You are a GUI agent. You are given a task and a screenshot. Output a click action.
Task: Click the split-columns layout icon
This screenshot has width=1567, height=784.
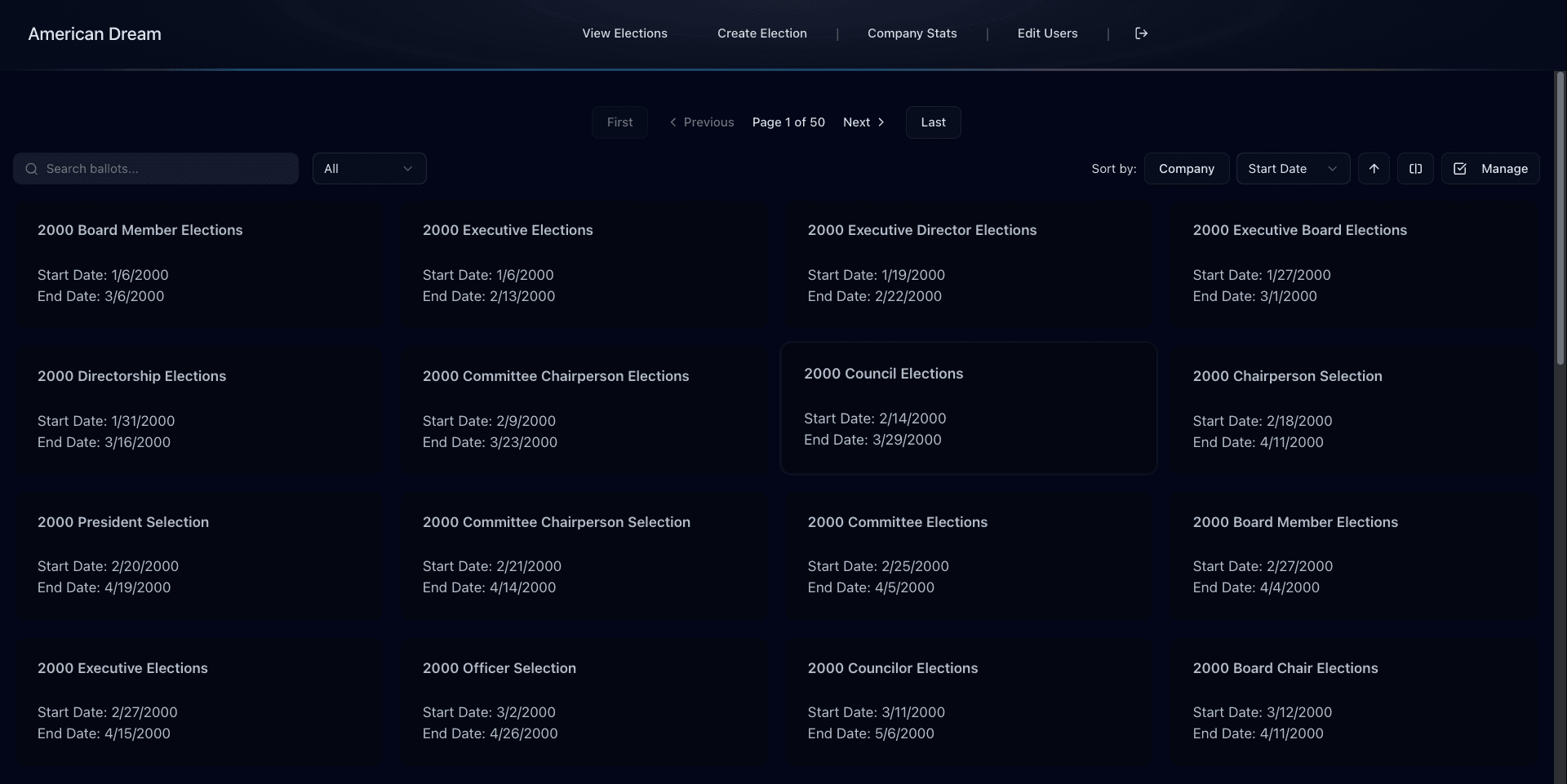[x=1415, y=169]
